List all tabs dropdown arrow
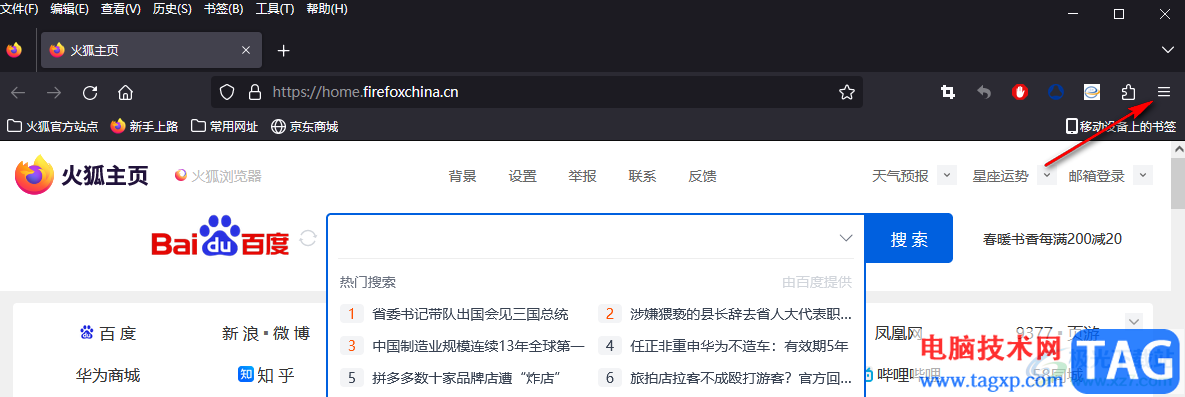 point(1167,50)
